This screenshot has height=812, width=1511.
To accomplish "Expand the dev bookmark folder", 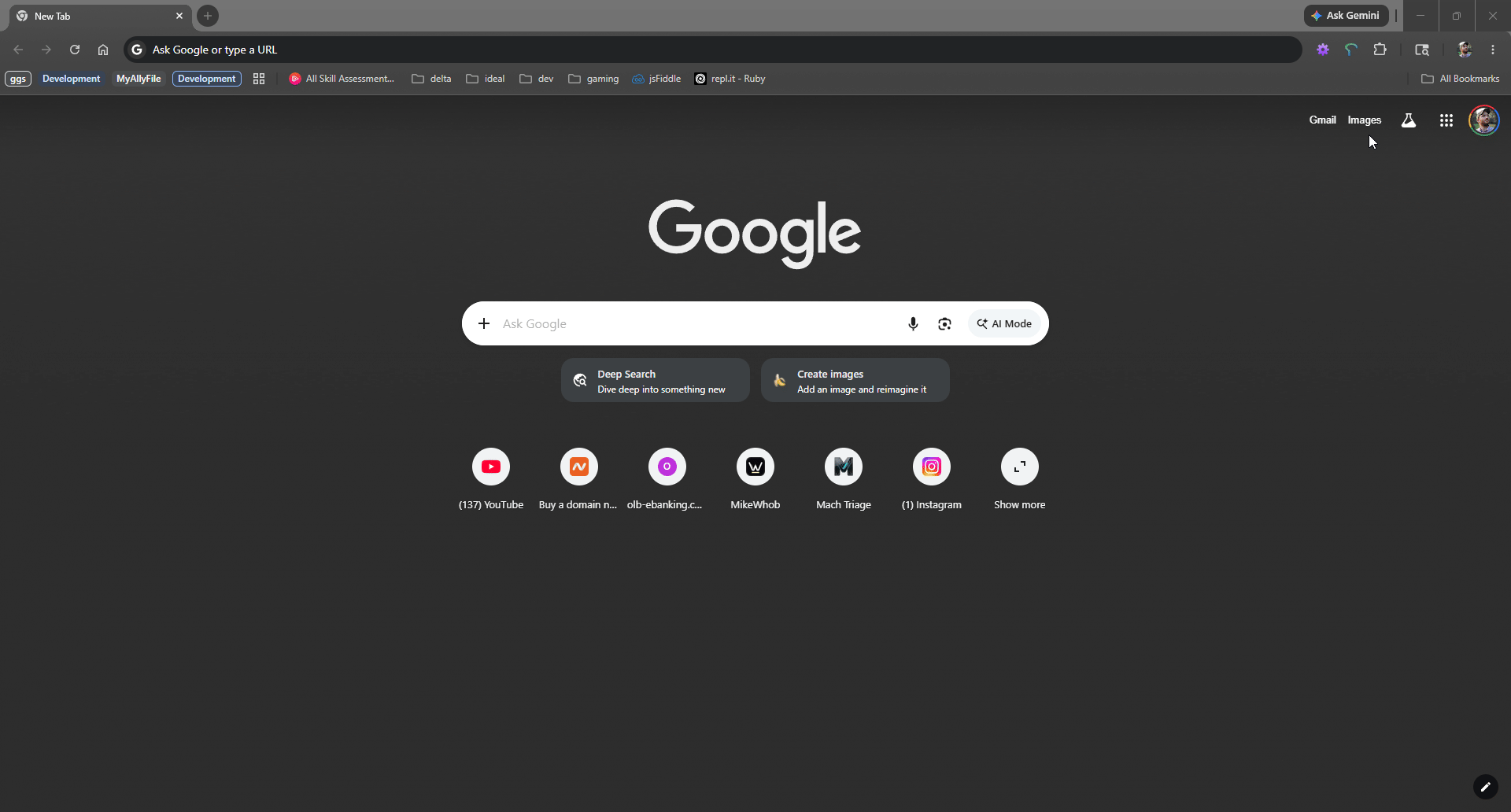I will 537,79.
